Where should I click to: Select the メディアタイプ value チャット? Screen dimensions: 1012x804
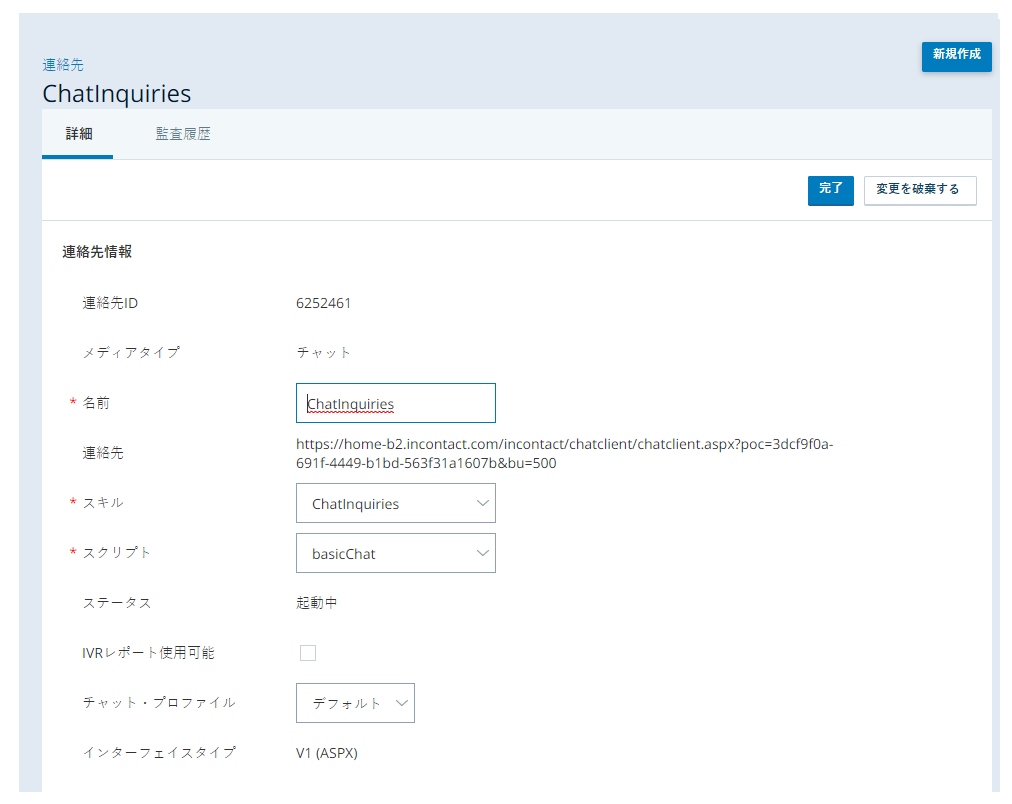click(323, 353)
